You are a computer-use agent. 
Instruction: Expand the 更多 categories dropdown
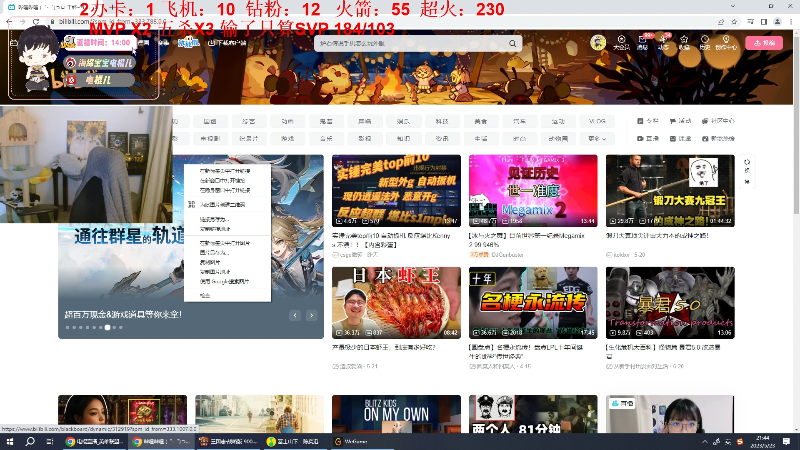point(597,138)
